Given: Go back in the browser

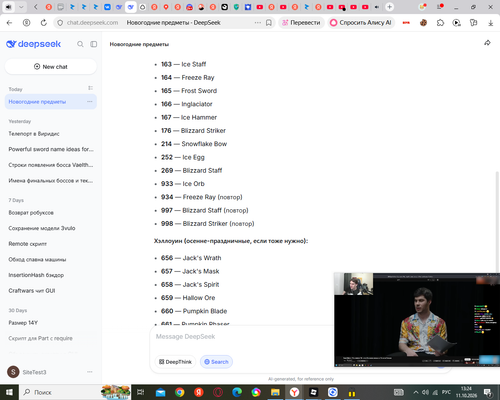Looking at the screenshot, I should pyautogui.click(x=9, y=23).
